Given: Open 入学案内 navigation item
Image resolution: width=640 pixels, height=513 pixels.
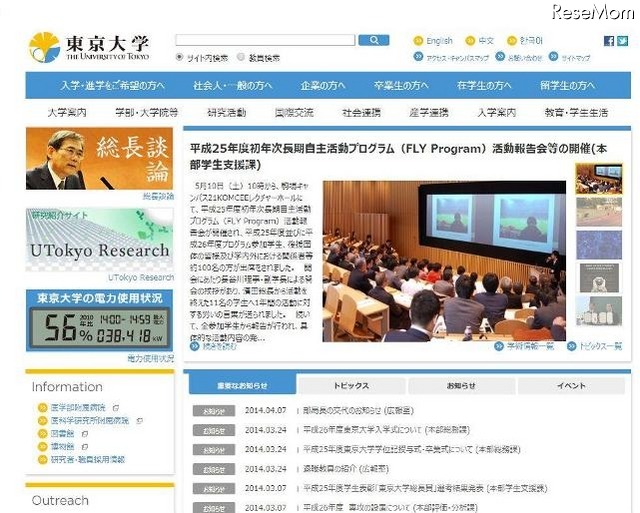Looking at the screenshot, I should click(497, 113).
